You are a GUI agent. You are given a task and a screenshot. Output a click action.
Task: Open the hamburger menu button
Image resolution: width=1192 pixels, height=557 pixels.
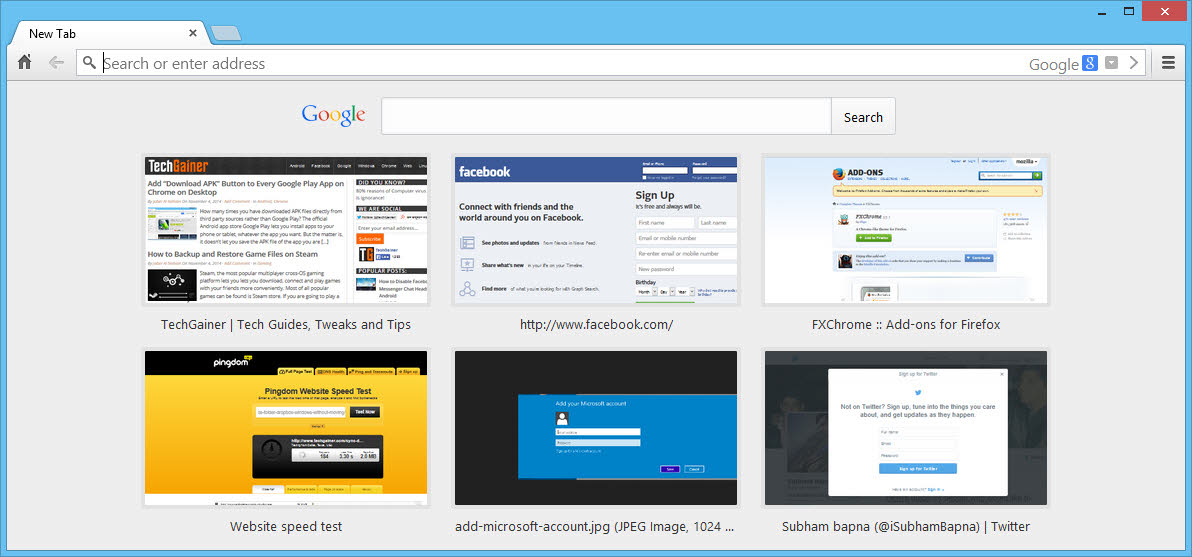(x=1168, y=63)
